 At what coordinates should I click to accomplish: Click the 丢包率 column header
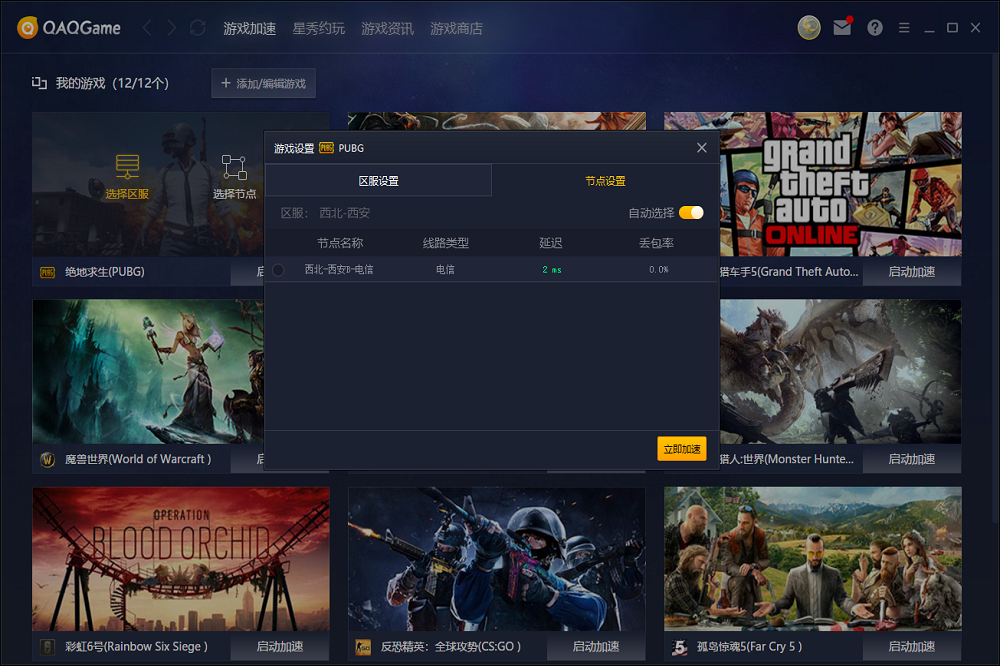coord(656,243)
